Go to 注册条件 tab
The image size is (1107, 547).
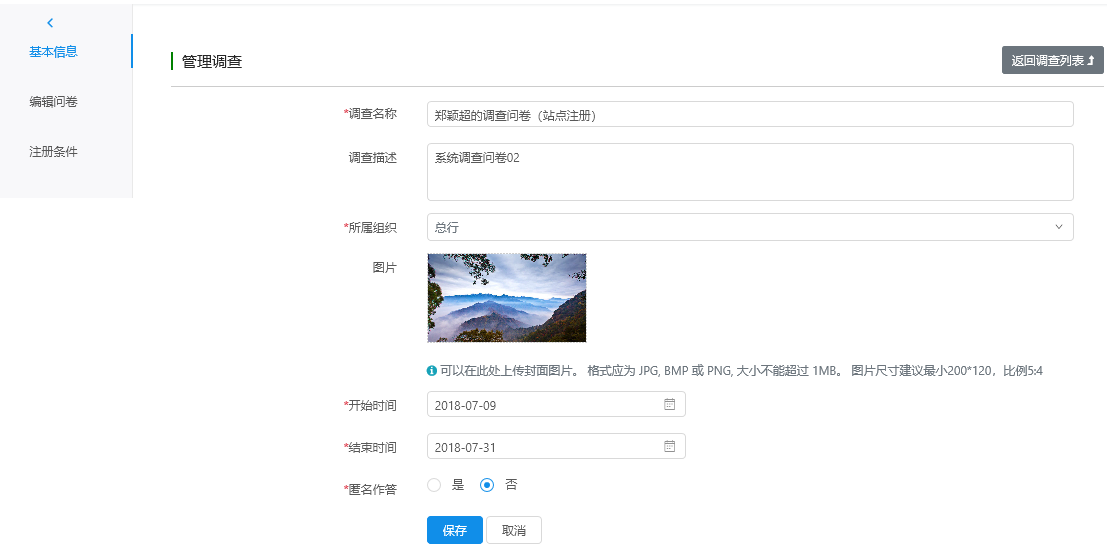(54, 152)
